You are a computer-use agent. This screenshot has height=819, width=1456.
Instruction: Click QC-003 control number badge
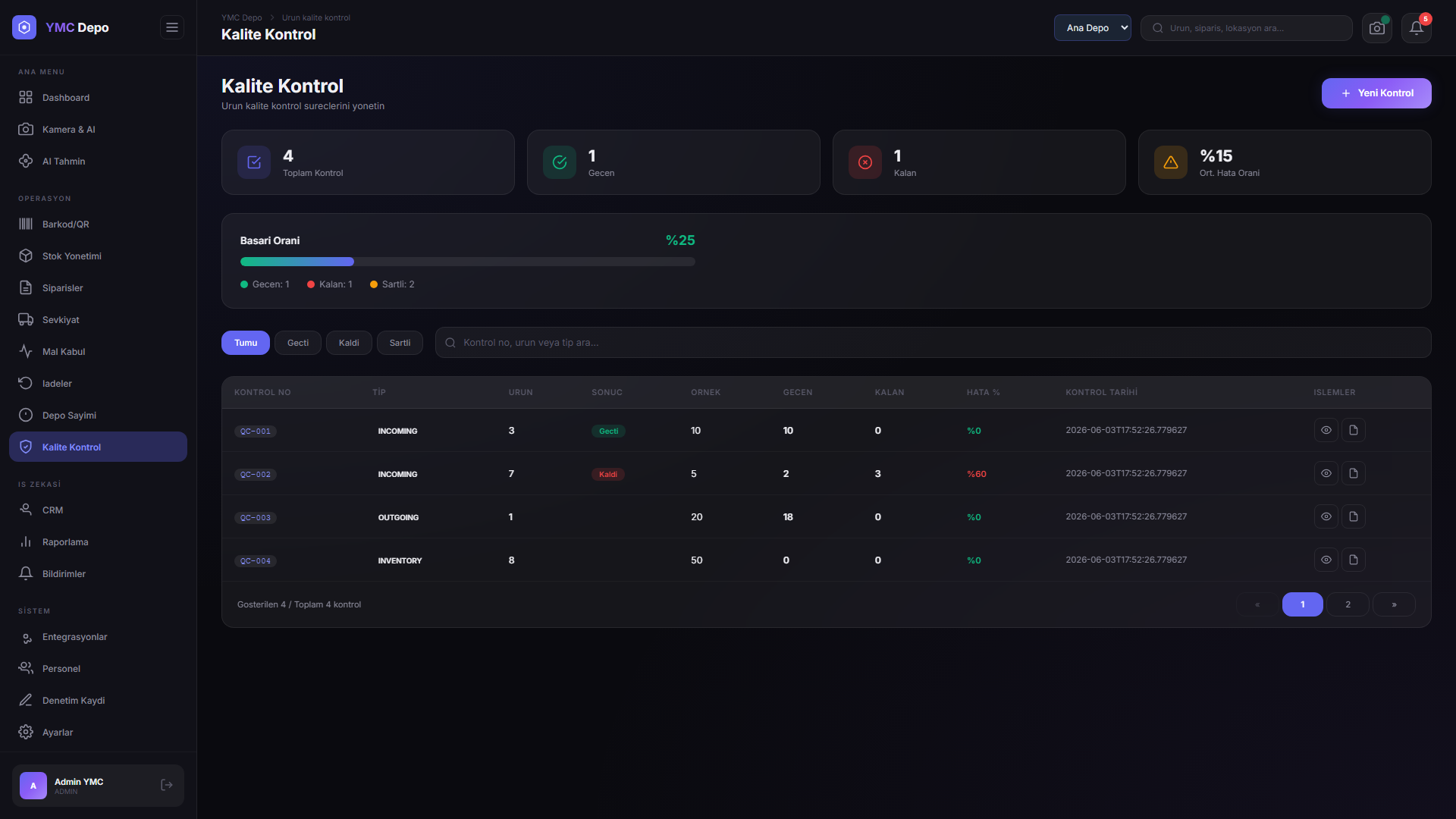(x=256, y=518)
